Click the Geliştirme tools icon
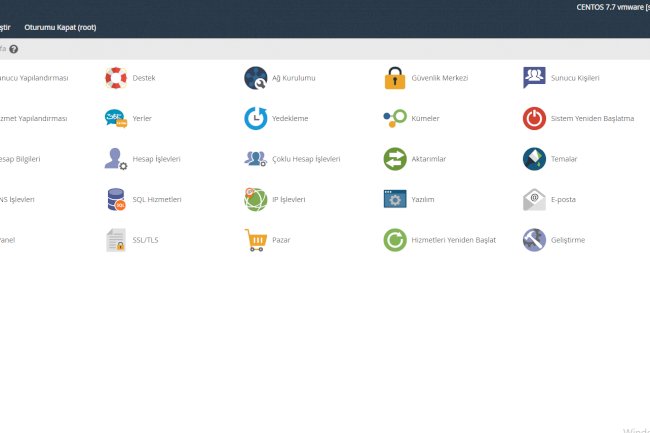The image size is (650, 433). (534, 240)
